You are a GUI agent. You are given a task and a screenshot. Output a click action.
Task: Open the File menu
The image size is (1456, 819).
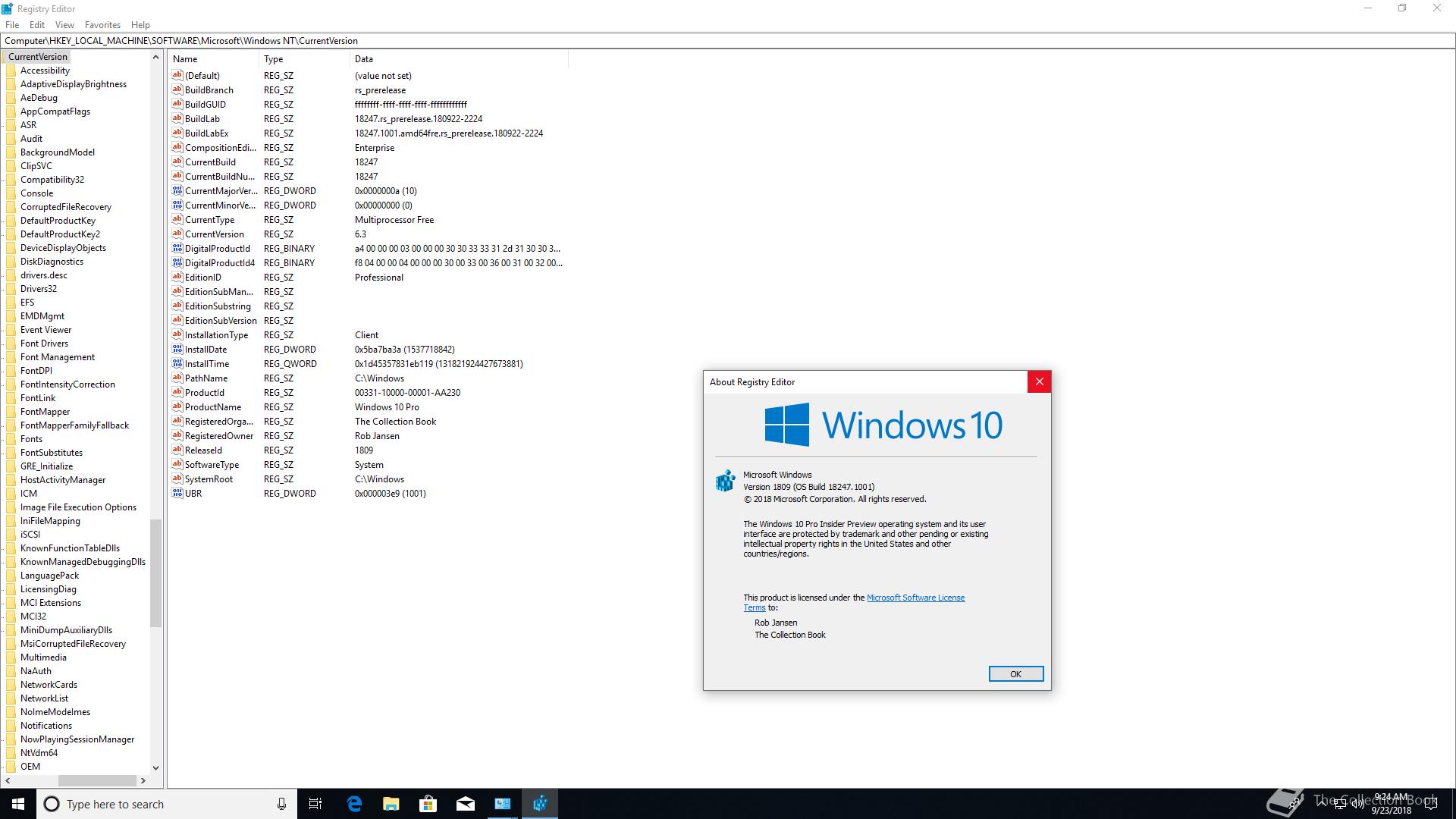12,24
